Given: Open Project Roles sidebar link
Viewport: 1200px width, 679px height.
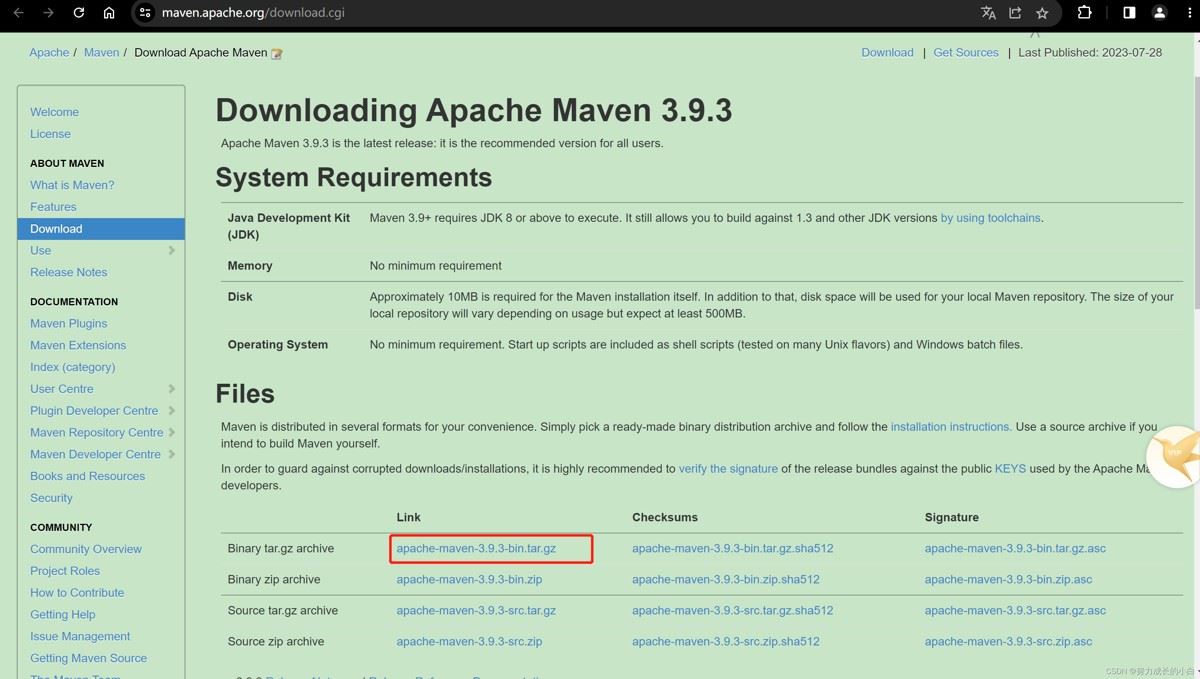Looking at the screenshot, I should point(65,571).
